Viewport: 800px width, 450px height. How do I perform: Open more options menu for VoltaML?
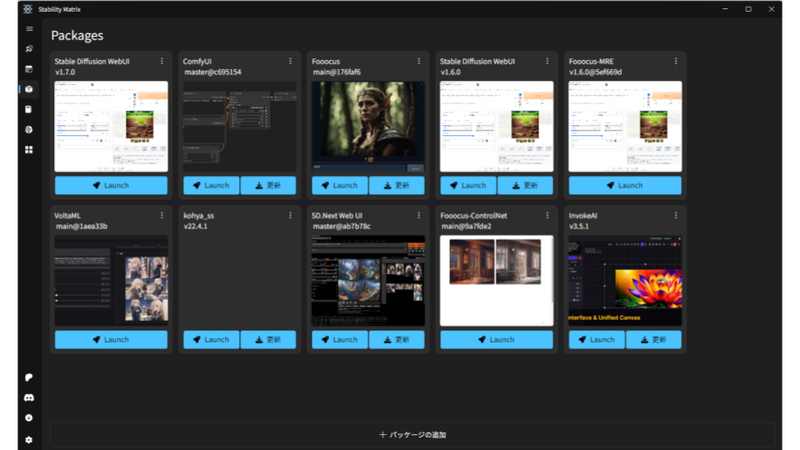pos(162,215)
